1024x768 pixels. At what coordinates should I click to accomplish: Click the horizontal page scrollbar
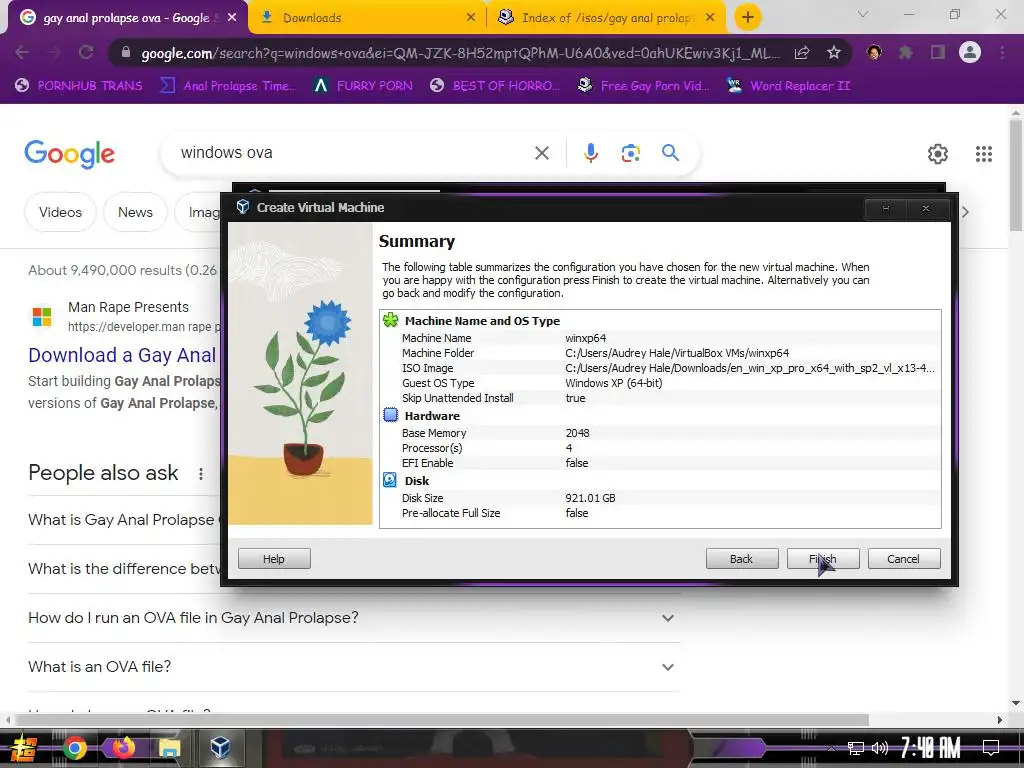point(441,720)
